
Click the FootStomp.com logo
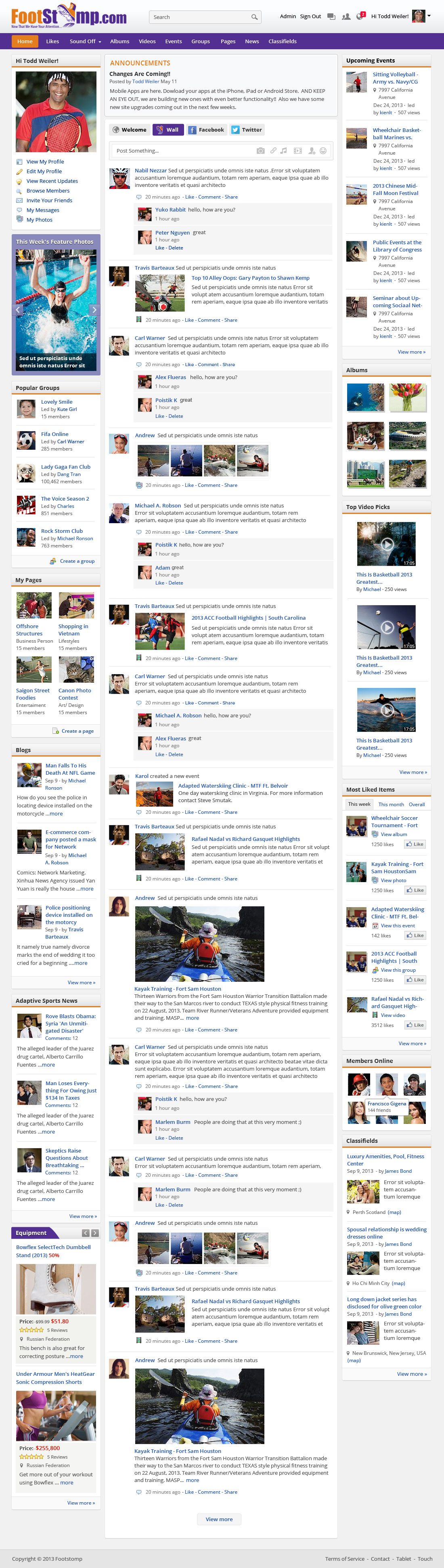[69, 16]
